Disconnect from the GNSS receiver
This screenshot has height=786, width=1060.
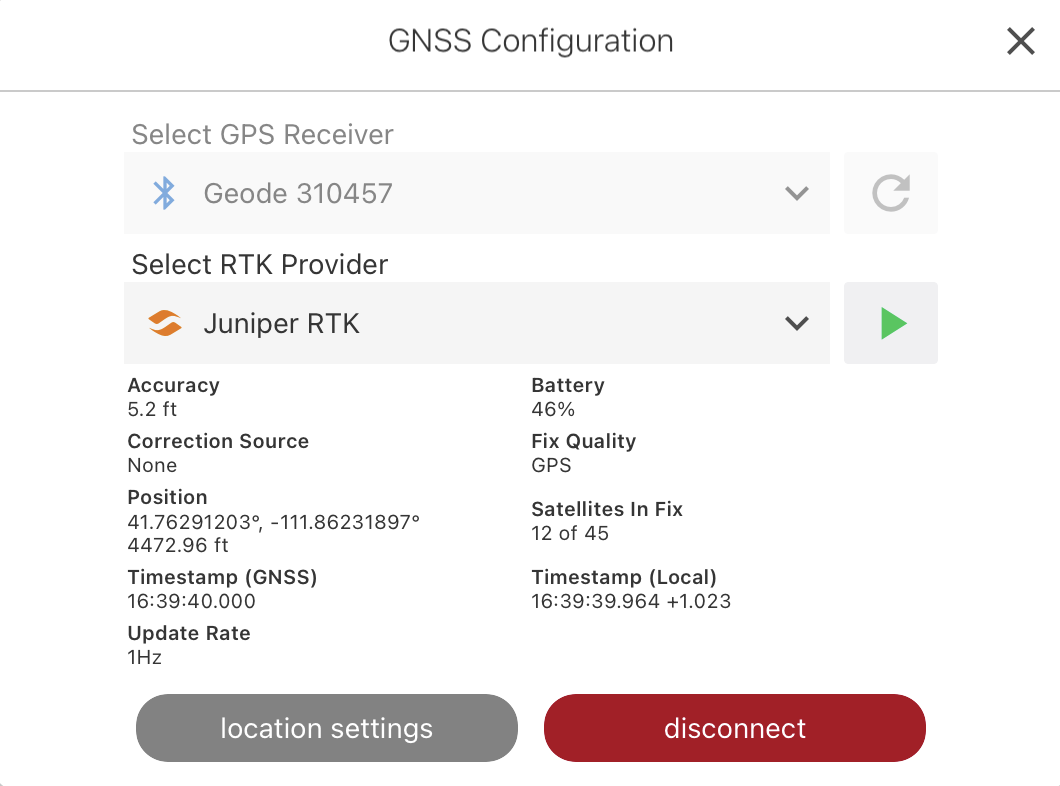[x=734, y=728]
